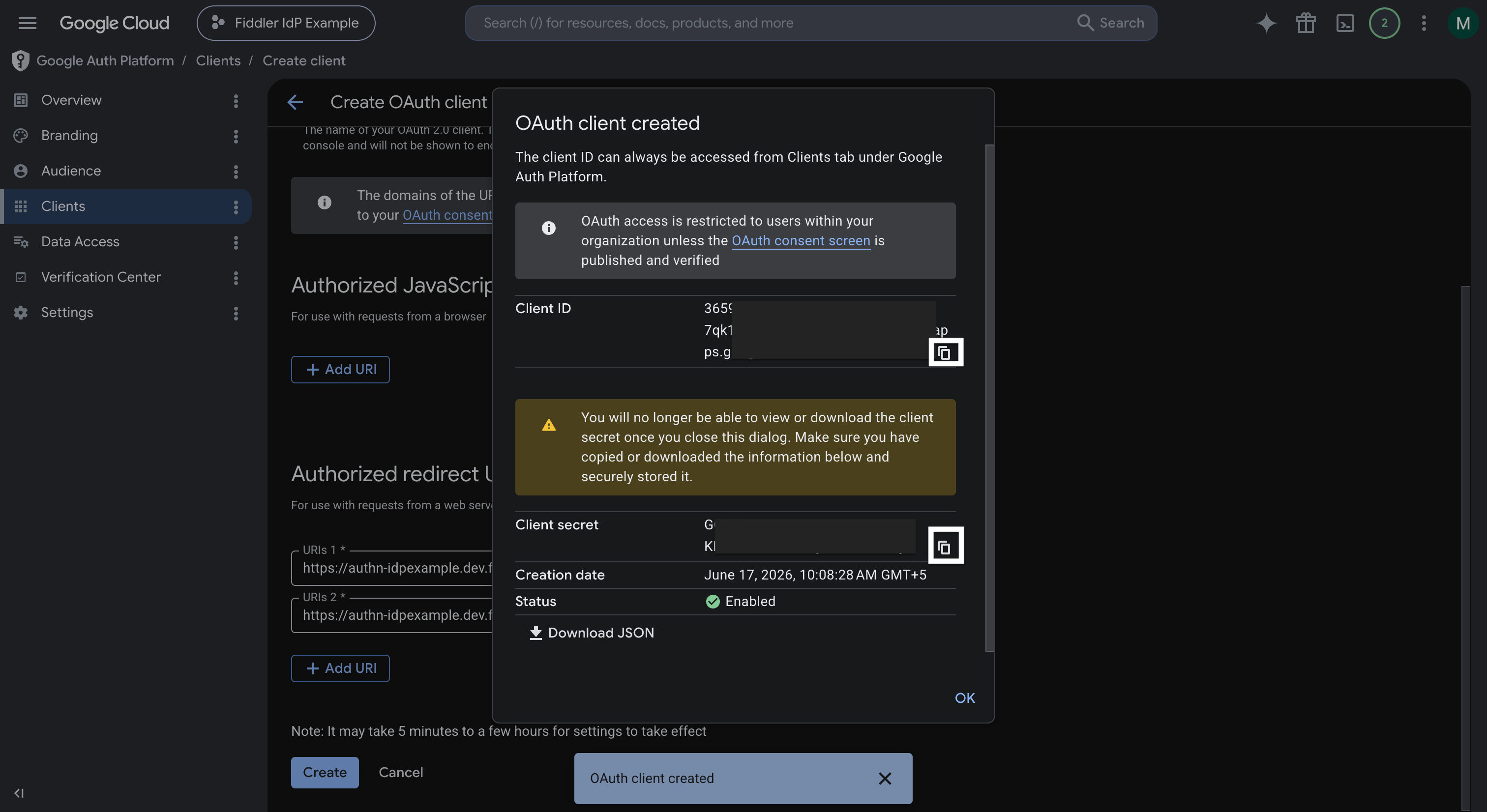1487x812 pixels.
Task: Open Settings in the sidebar
Action: [x=67, y=313]
